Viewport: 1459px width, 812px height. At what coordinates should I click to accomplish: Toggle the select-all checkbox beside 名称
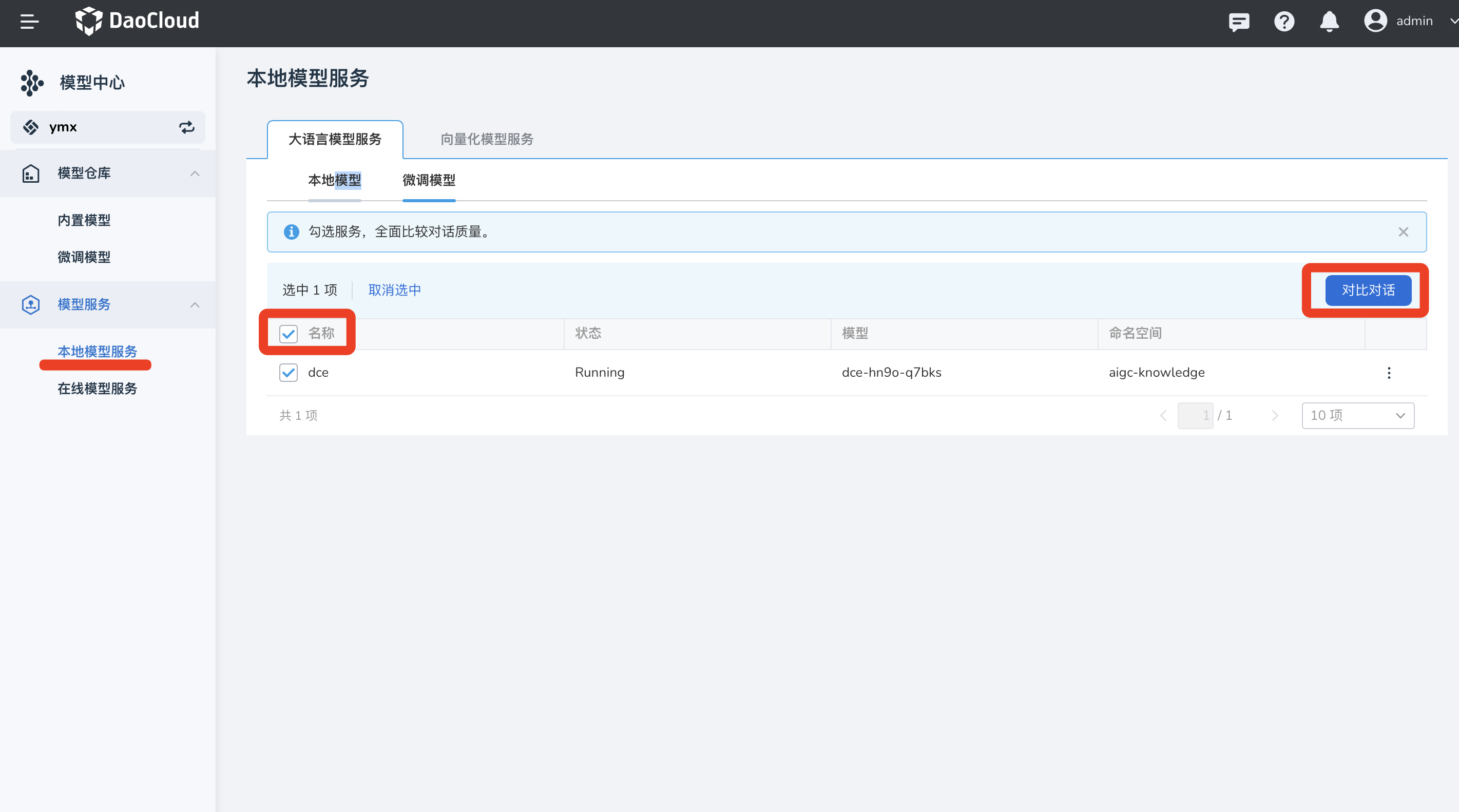pos(289,334)
